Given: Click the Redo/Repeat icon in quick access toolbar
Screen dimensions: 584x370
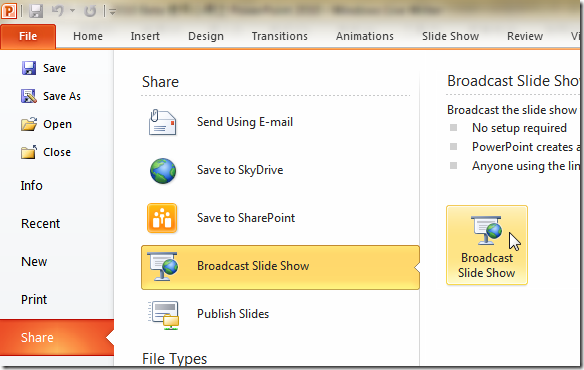Looking at the screenshot, I should (90, 11).
